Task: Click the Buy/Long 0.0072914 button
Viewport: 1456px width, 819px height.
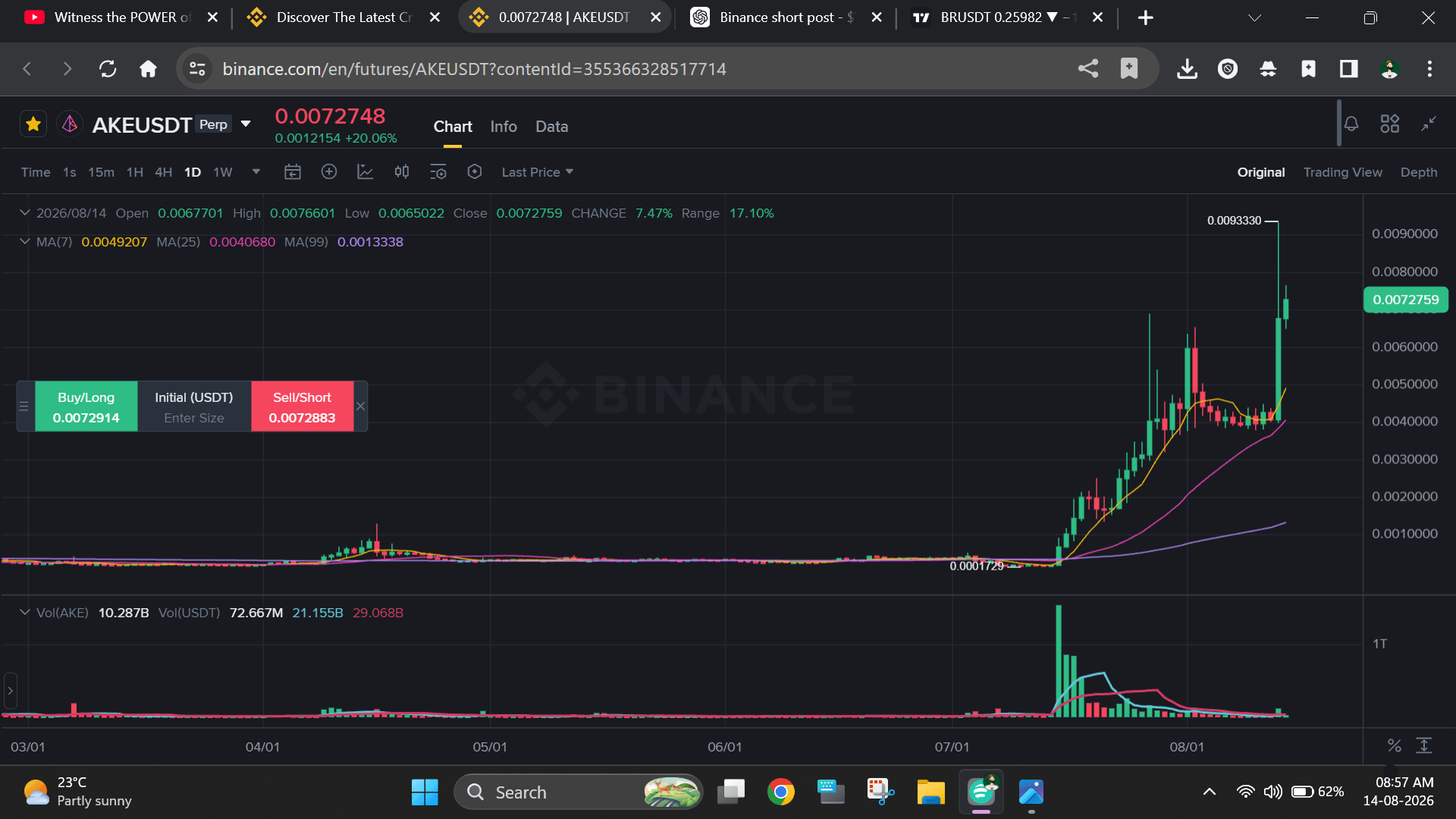Action: click(86, 406)
